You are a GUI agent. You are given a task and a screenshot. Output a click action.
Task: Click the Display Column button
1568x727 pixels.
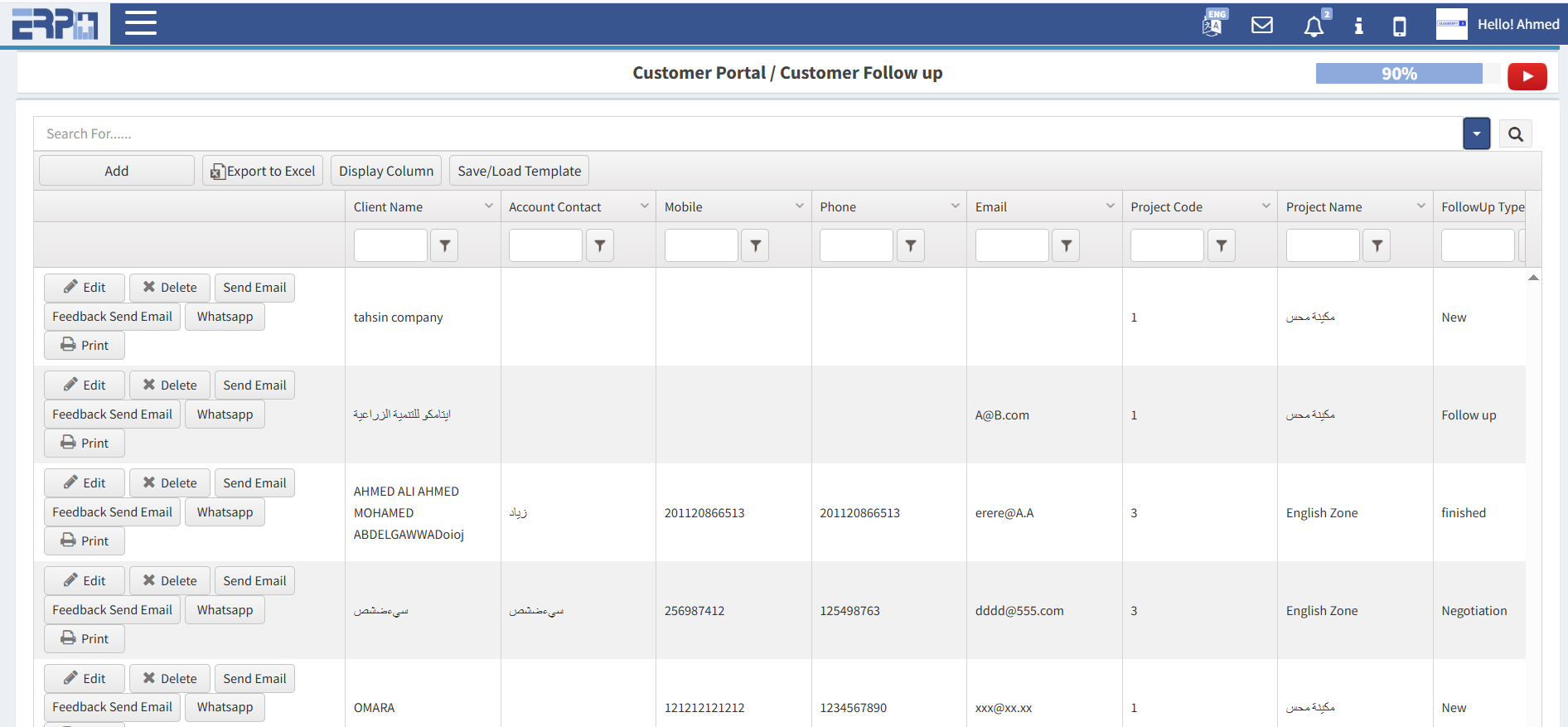pyautogui.click(x=385, y=171)
